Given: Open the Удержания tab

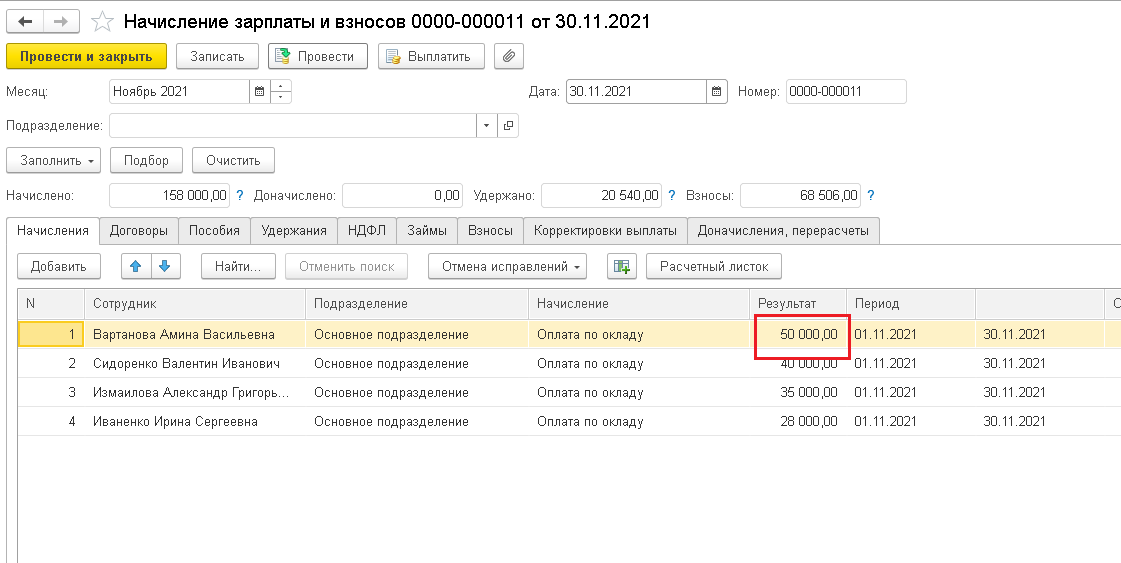Looking at the screenshot, I should point(294,230).
